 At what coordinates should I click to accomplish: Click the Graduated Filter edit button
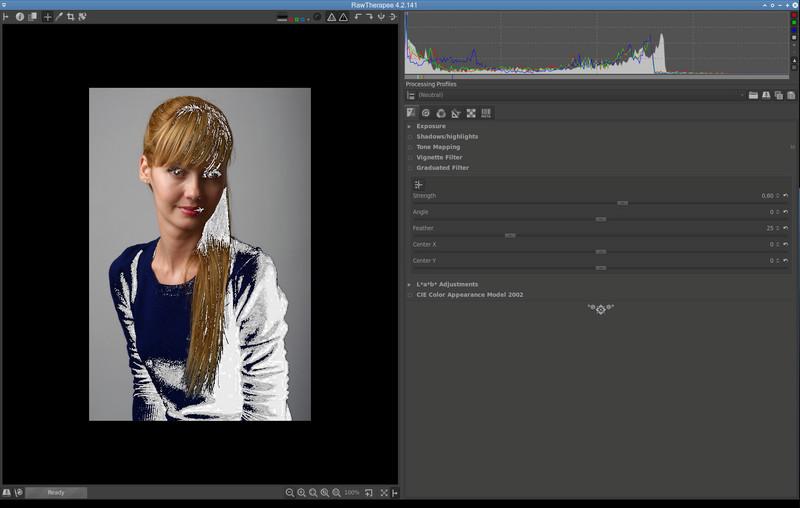coord(418,185)
